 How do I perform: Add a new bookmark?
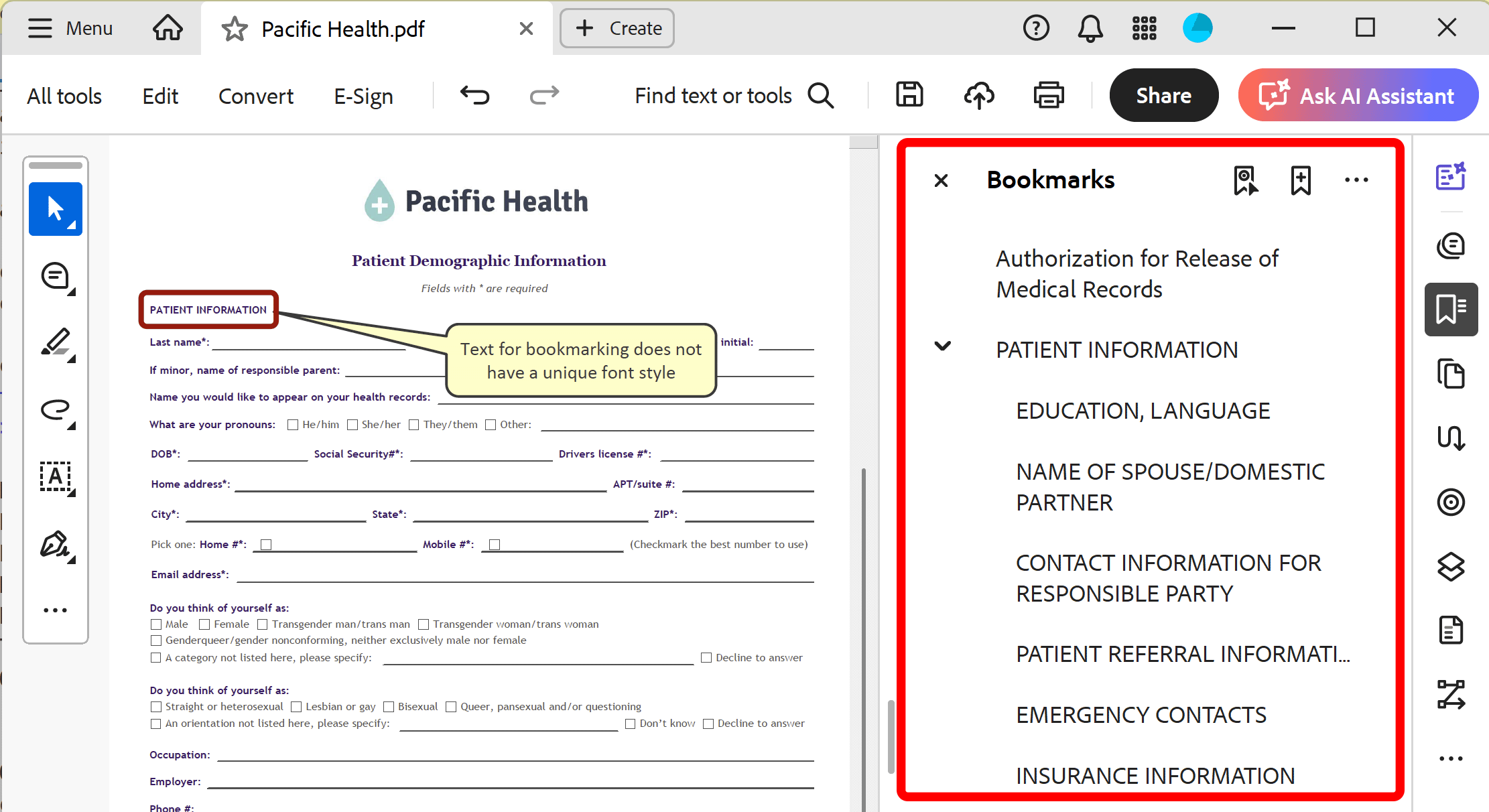tap(1301, 180)
